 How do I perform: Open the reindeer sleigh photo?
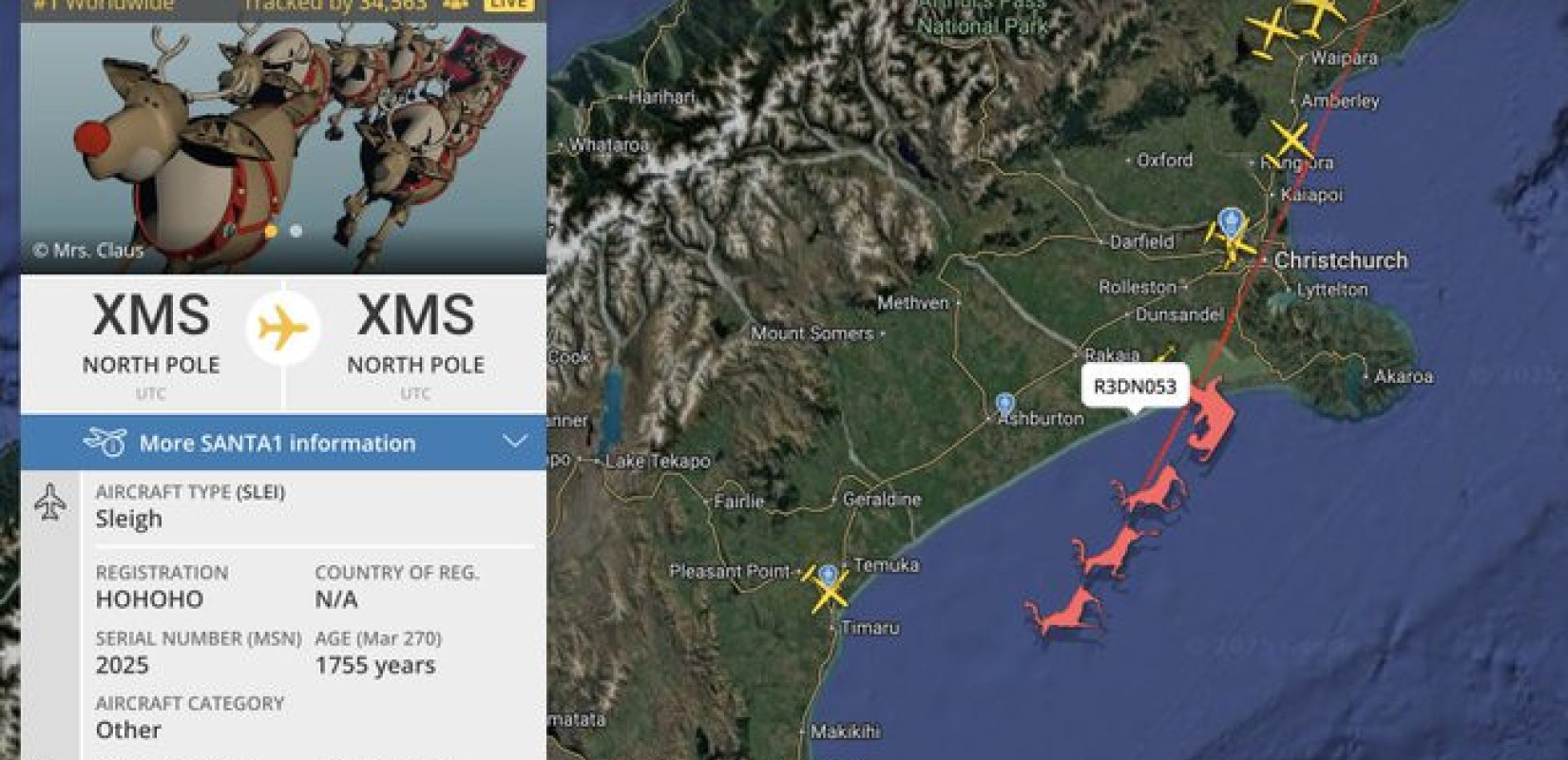click(283, 142)
